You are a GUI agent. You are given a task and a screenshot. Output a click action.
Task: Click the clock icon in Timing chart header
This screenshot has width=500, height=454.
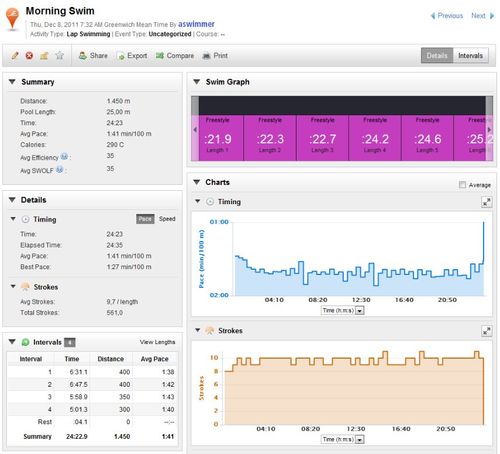[210, 202]
